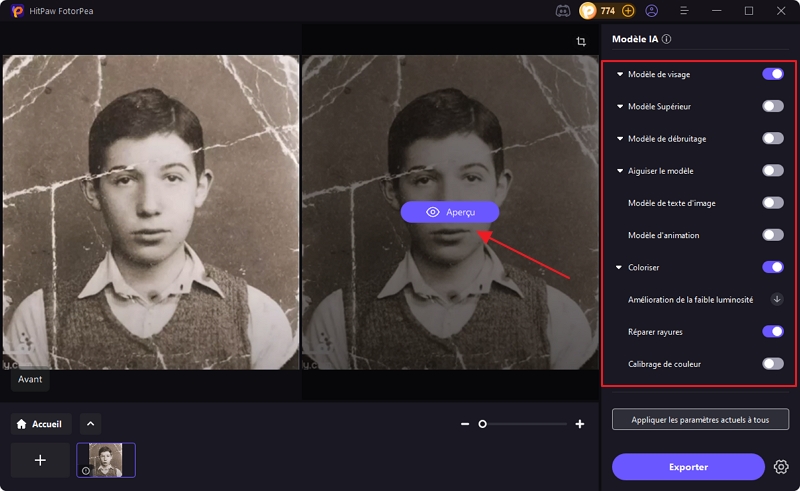Expand the Modèle Supérieur arrow
Image resolution: width=800 pixels, height=491 pixels.
(x=619, y=107)
